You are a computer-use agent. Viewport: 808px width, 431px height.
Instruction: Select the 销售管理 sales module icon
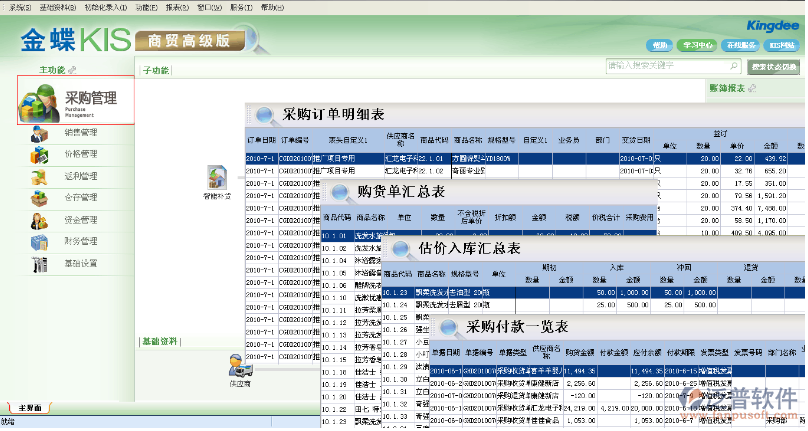point(40,133)
